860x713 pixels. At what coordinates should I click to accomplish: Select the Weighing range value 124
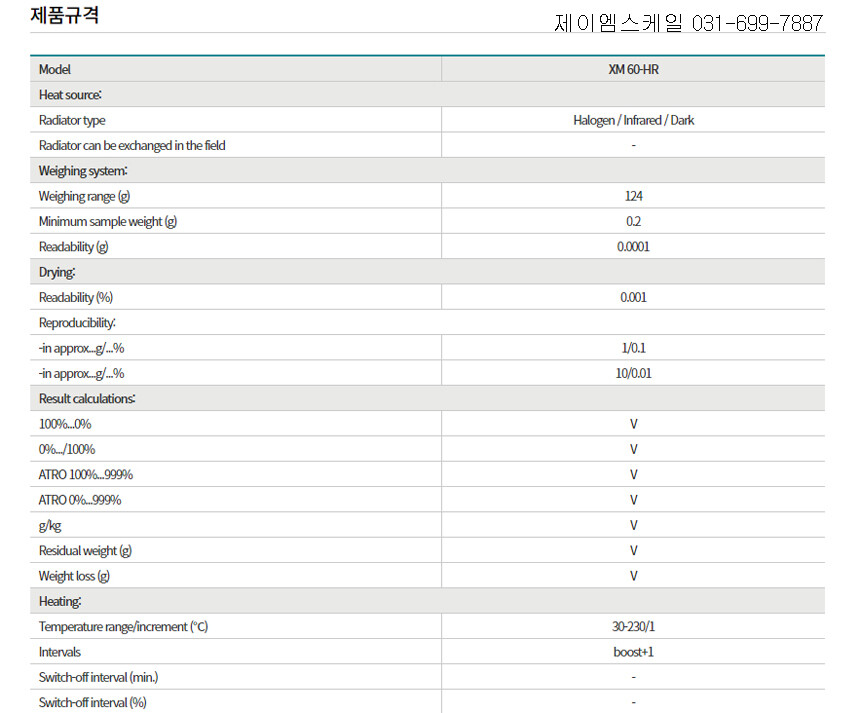[633, 196]
